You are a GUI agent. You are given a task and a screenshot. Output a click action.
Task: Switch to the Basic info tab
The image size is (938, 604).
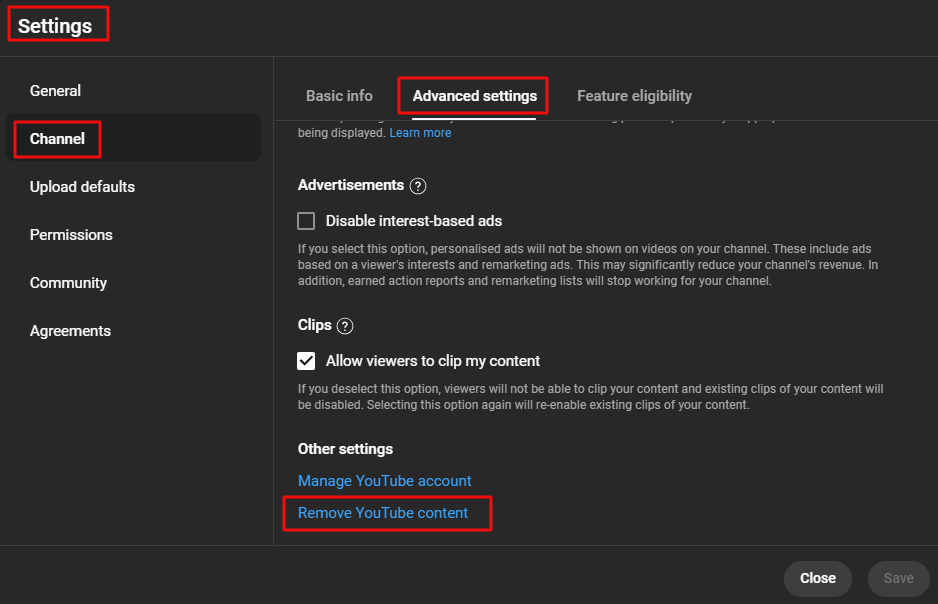point(339,96)
